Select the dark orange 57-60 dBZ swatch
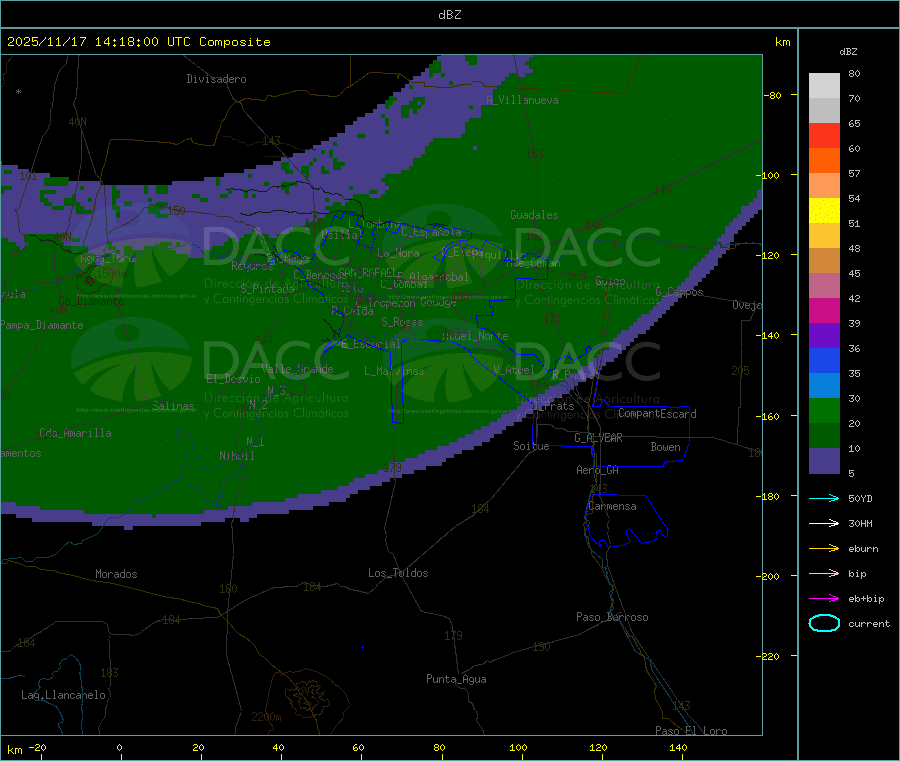This screenshot has width=900, height=761. pos(824,161)
